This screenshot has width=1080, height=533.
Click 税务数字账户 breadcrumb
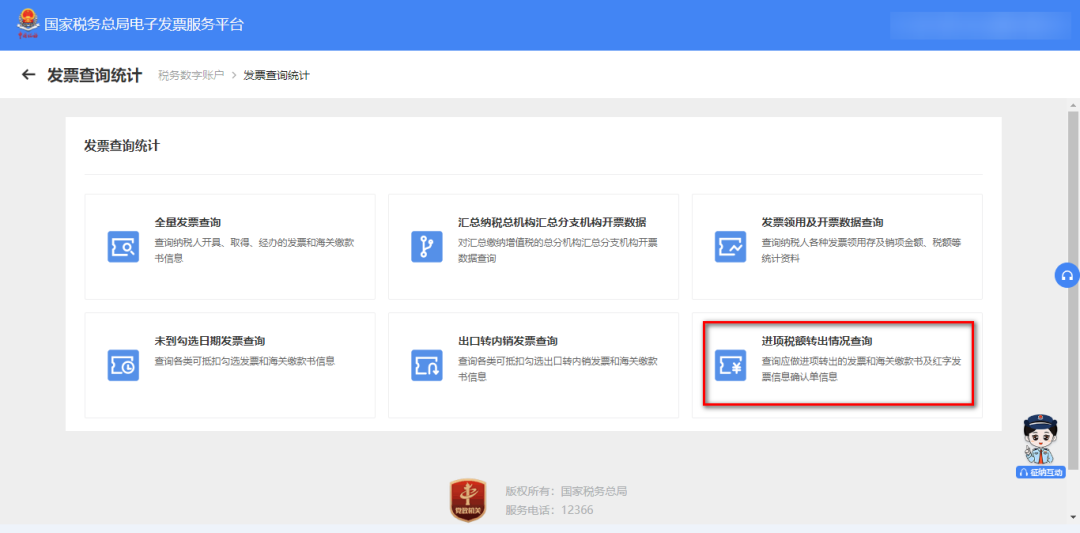pos(191,75)
